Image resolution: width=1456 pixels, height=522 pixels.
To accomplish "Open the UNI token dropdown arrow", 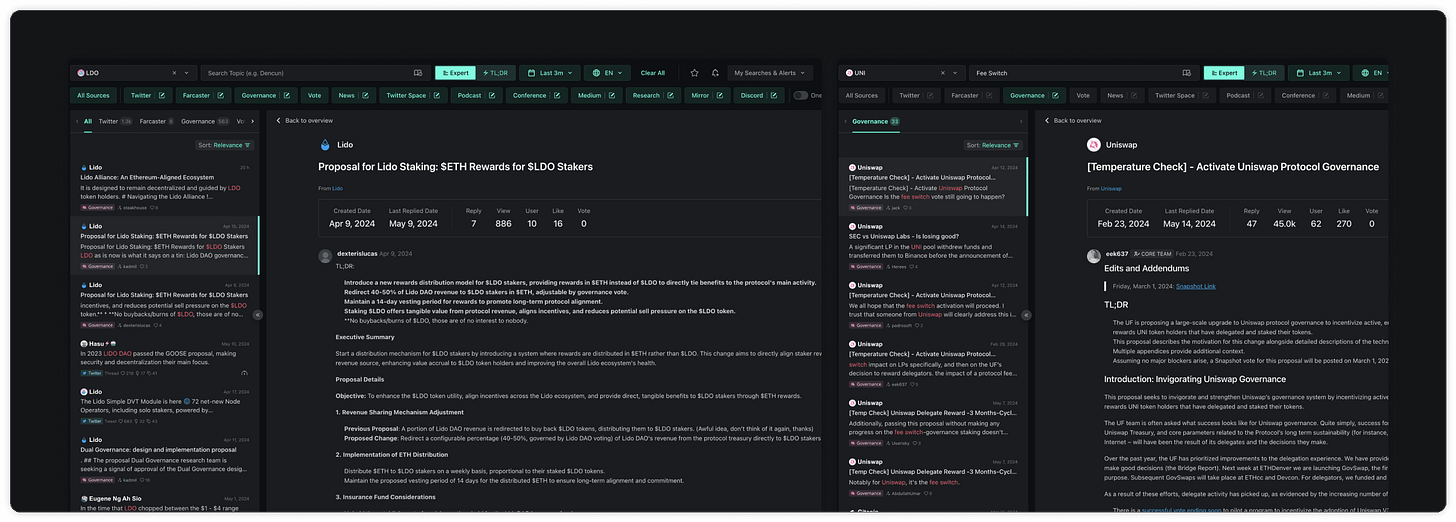I will [x=956, y=73].
